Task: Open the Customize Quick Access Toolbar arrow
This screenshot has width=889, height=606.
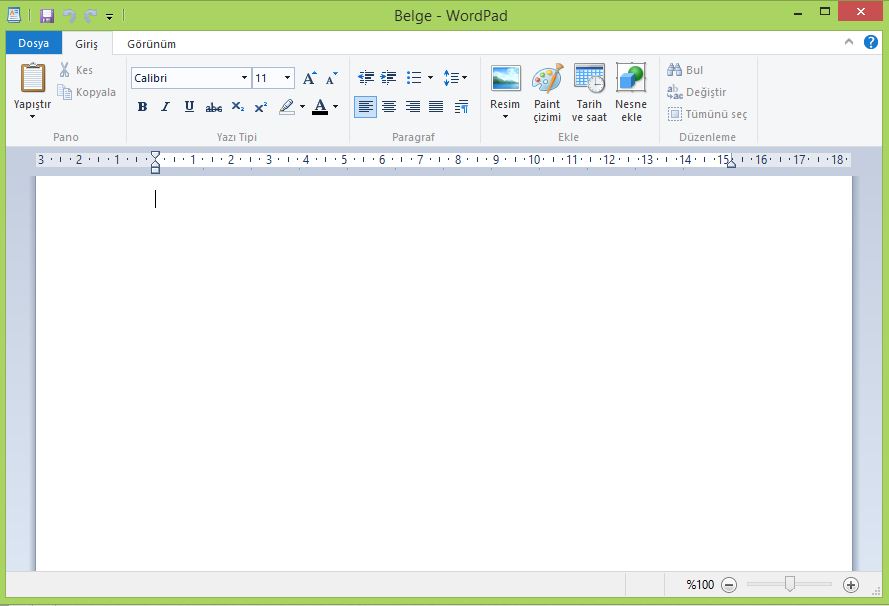Action: [x=109, y=16]
